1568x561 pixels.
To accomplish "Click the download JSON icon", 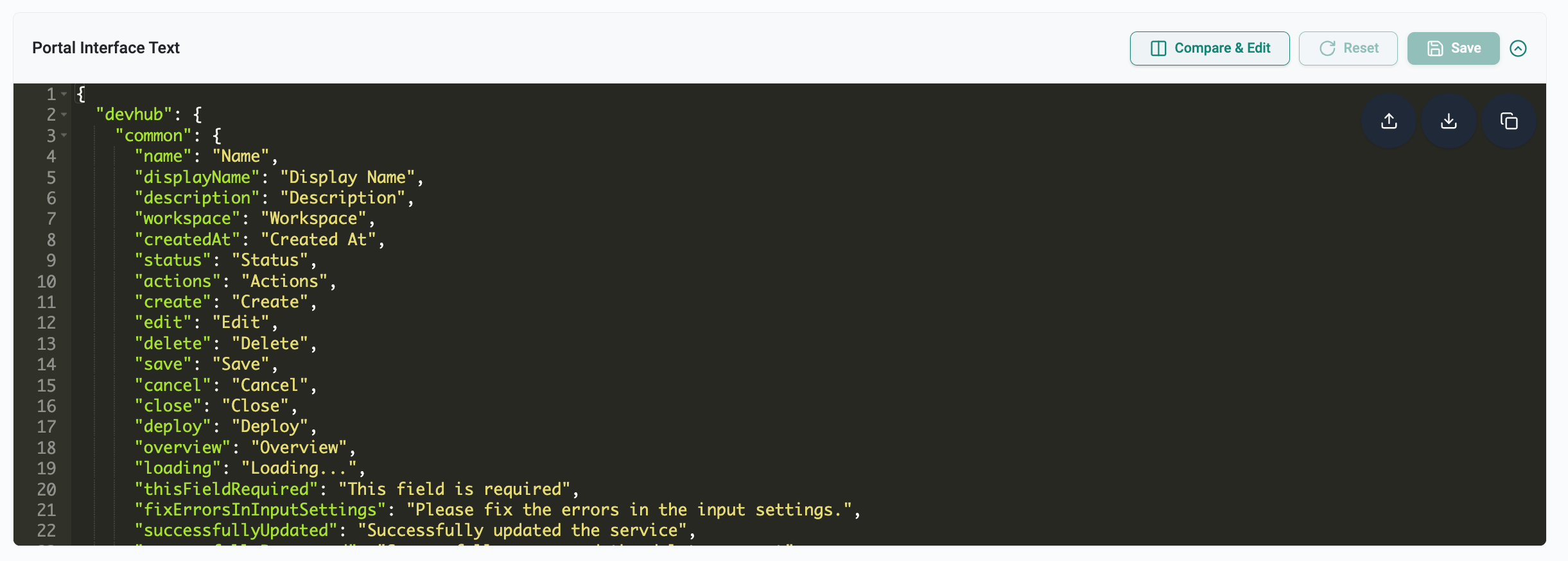I will pos(1449,121).
